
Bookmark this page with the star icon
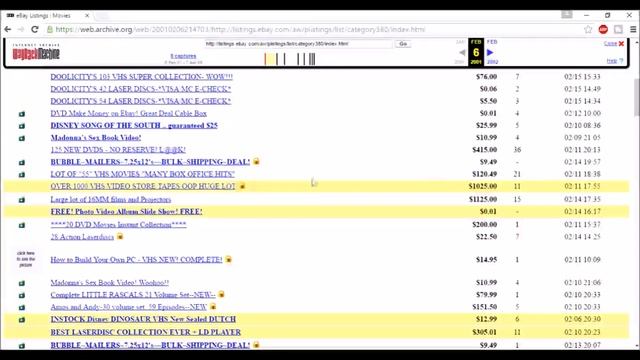pos(588,29)
